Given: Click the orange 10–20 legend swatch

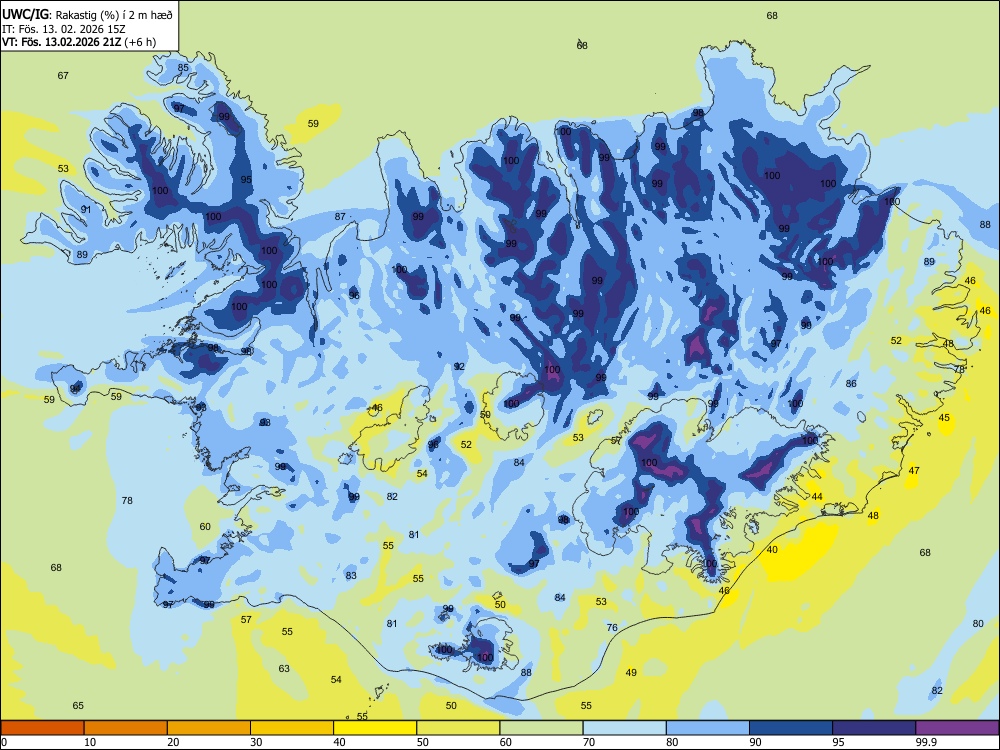Looking at the screenshot, I should 126,728.
